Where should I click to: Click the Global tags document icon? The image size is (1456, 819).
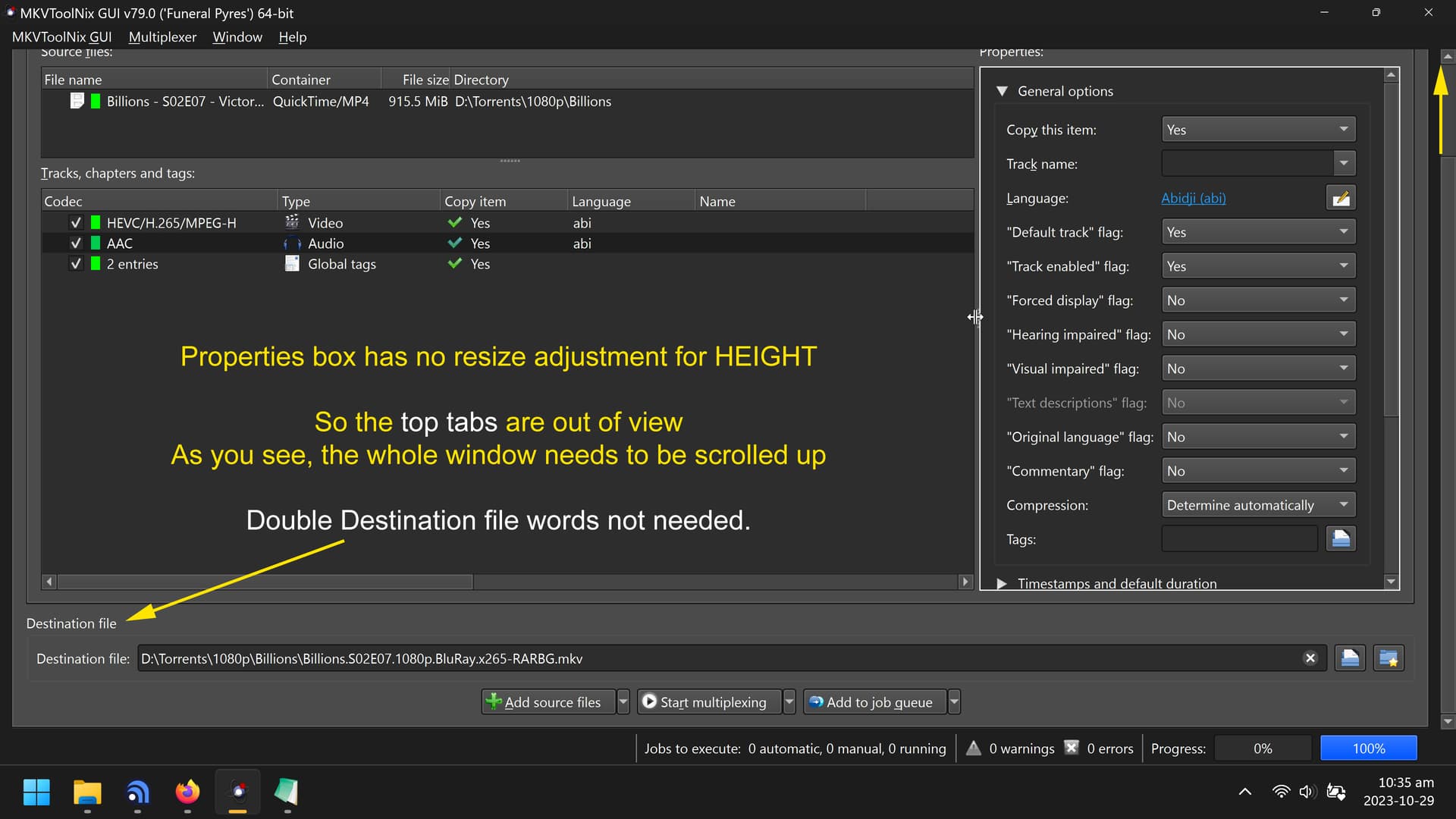(x=292, y=264)
